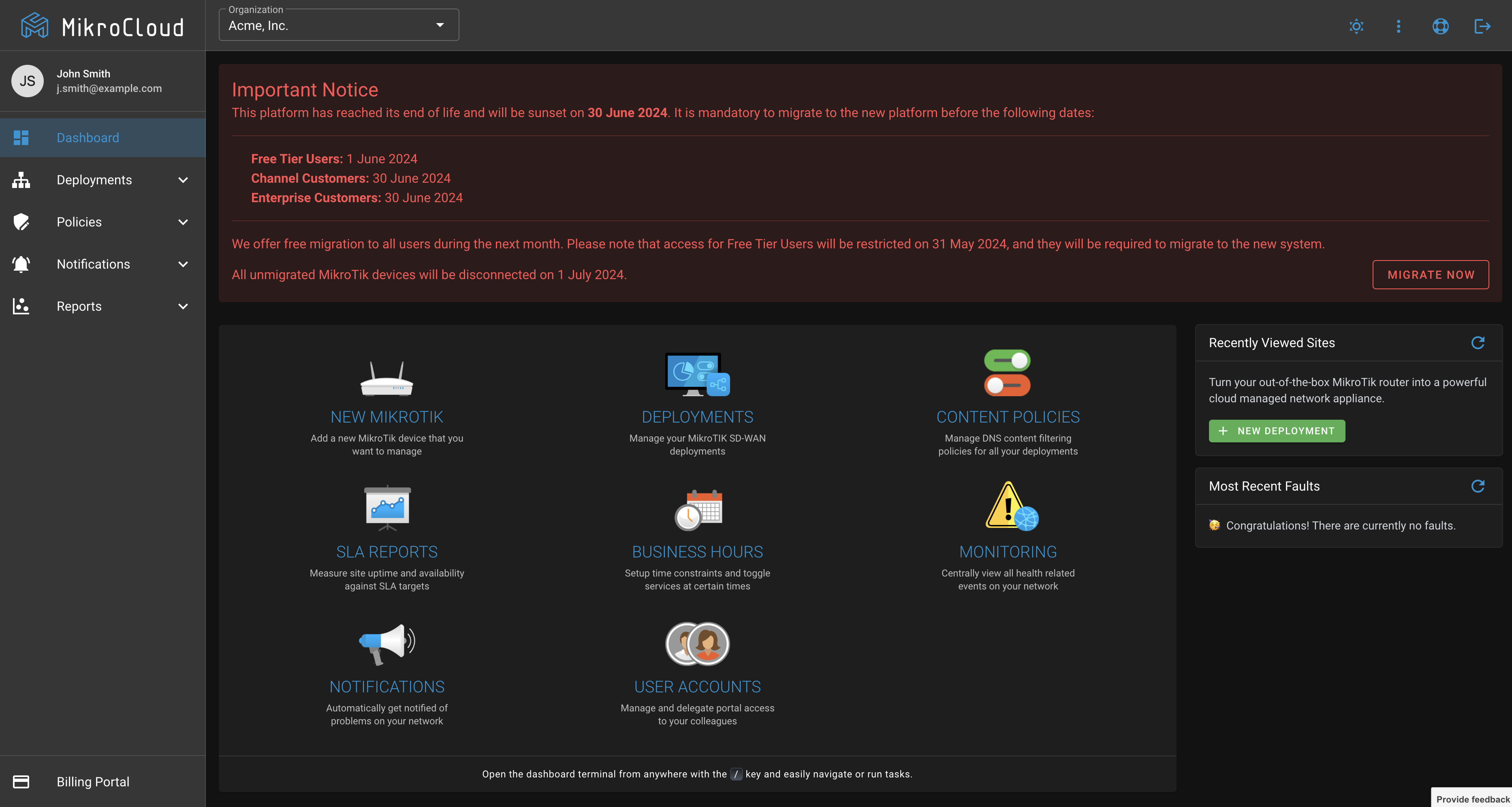
Task: Open the User Accounts link
Action: coord(697,687)
